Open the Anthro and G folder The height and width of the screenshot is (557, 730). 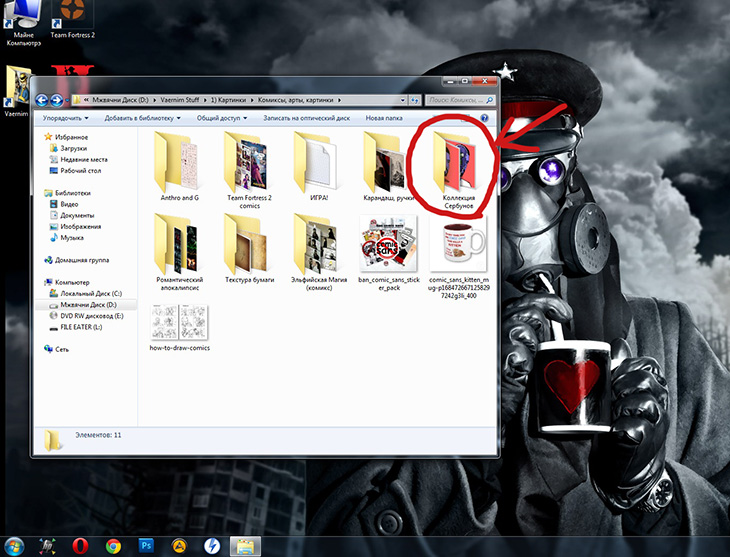pos(179,167)
